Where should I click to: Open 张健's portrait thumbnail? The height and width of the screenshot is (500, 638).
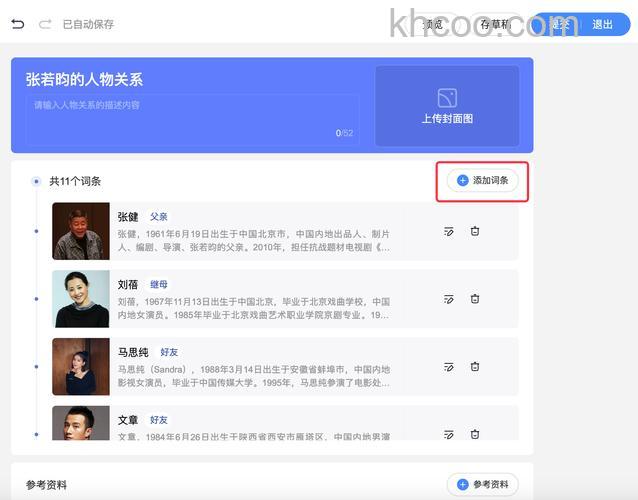[81, 231]
